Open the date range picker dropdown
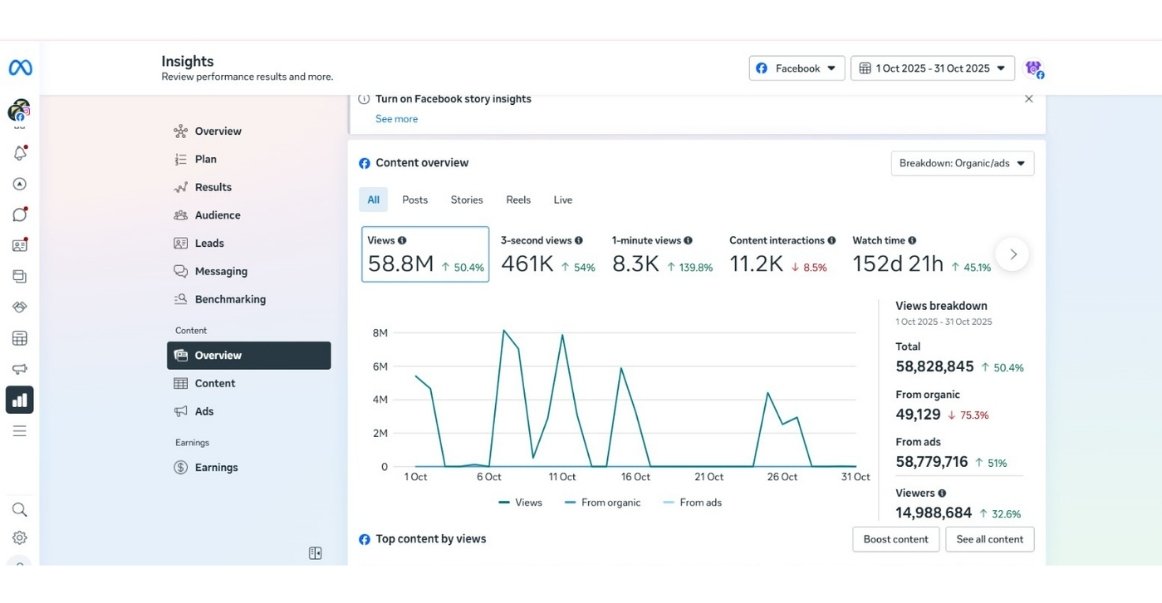1162x603 pixels. [x=932, y=68]
